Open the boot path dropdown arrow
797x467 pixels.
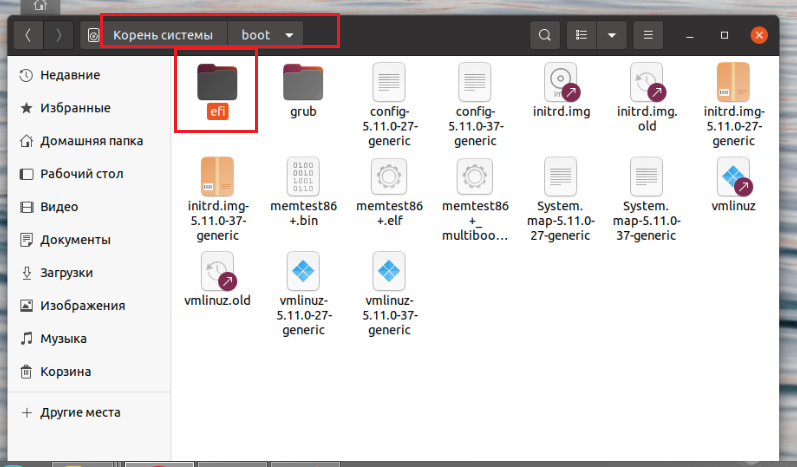289,35
